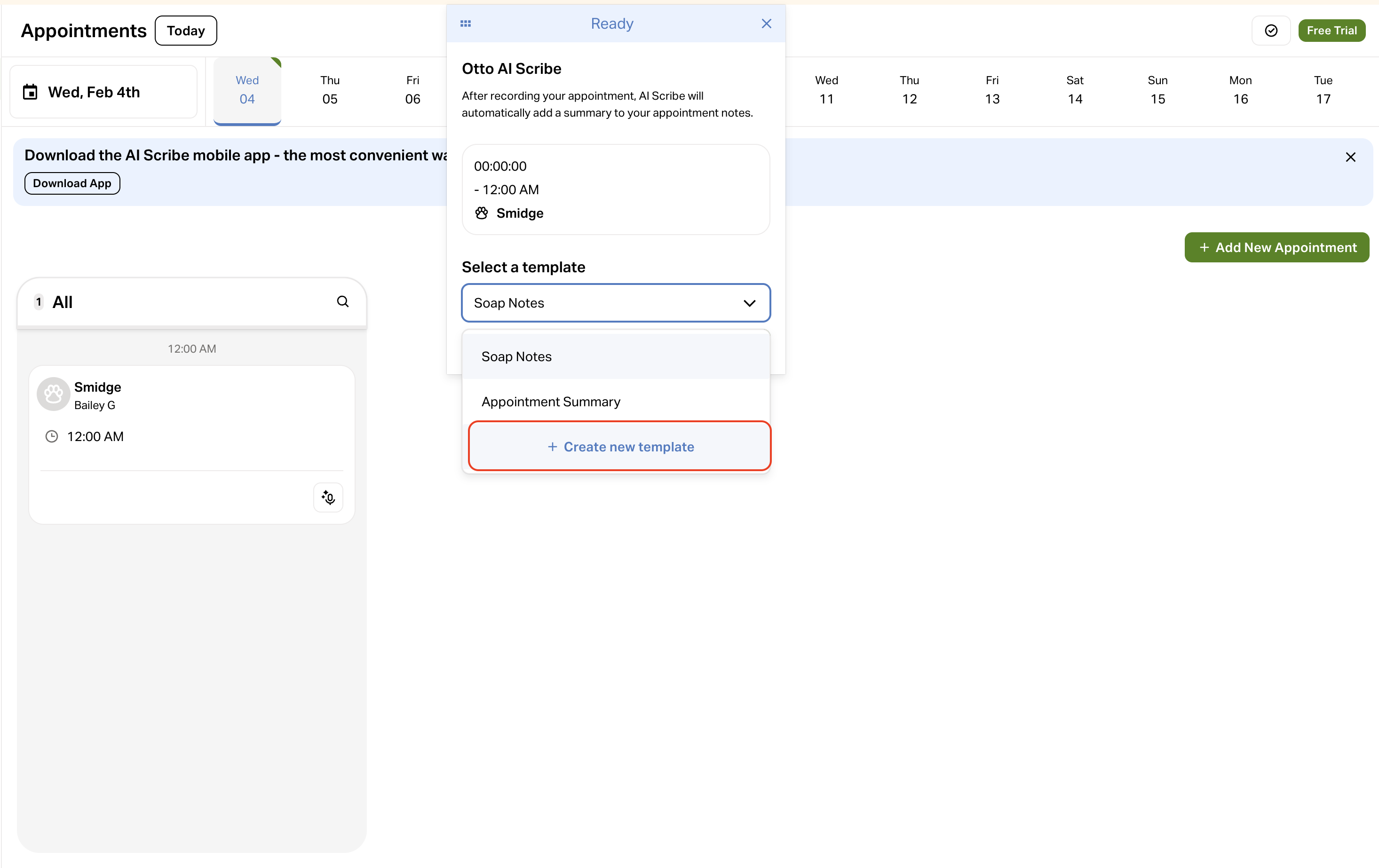
Task: Click the search icon in All appointments list
Action: coord(342,302)
